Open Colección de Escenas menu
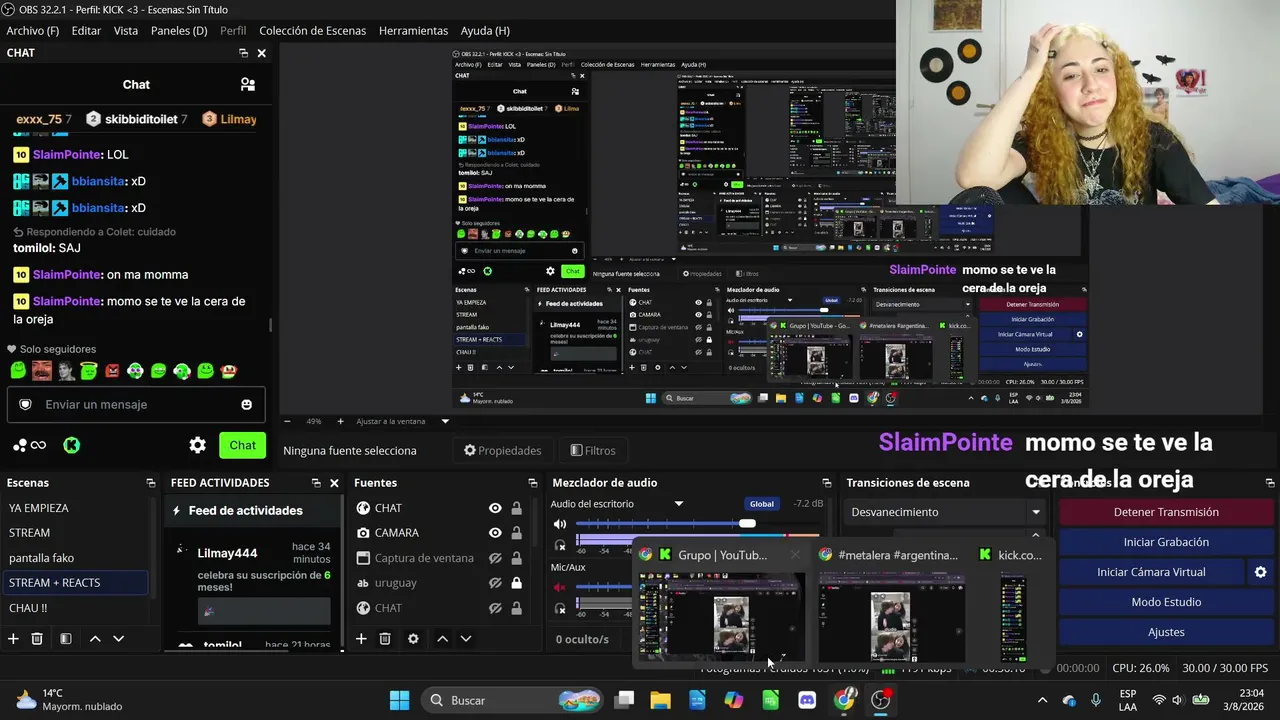The image size is (1280, 720). coord(313,31)
